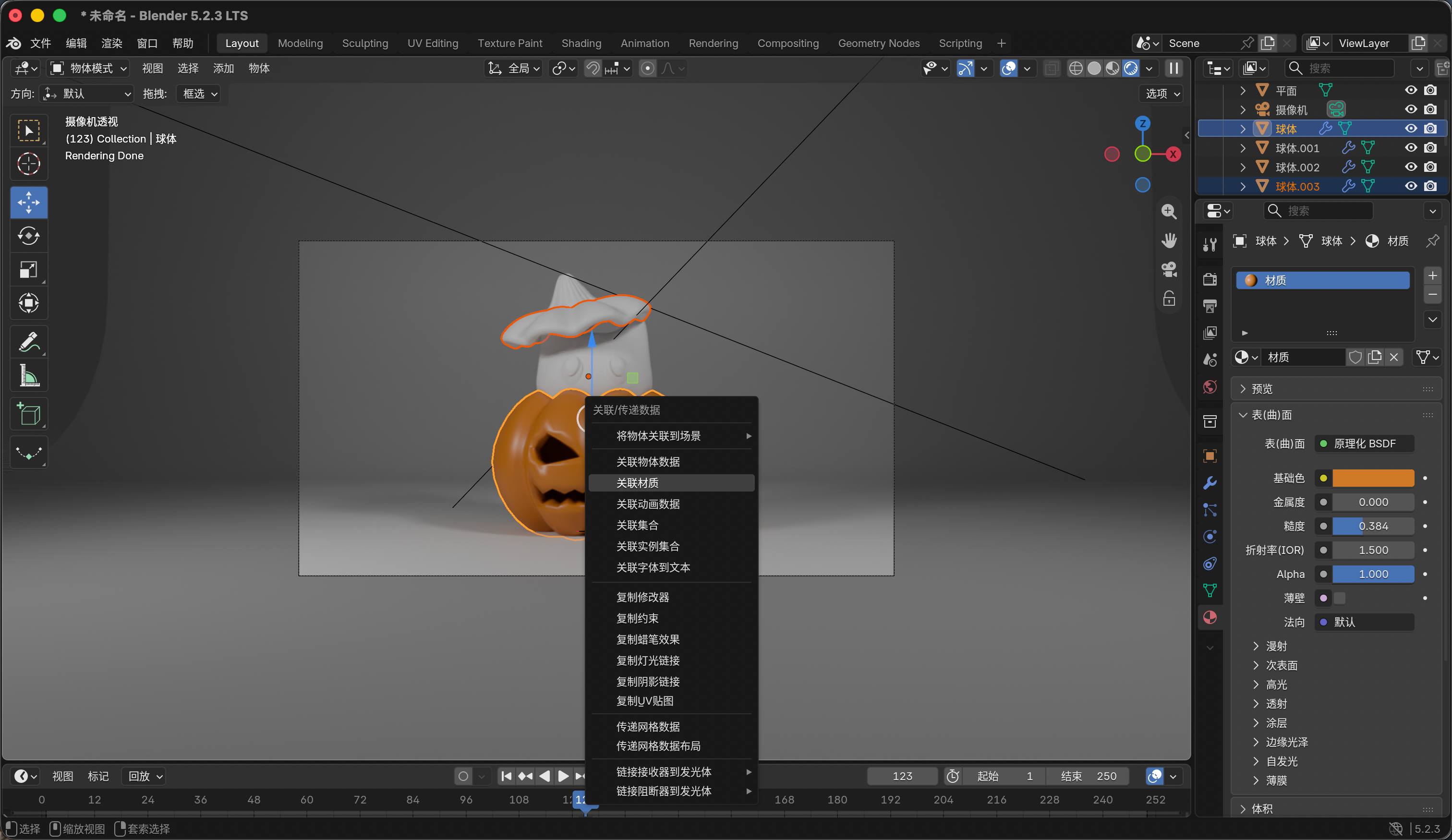Open the World properties tab icon

(1210, 387)
